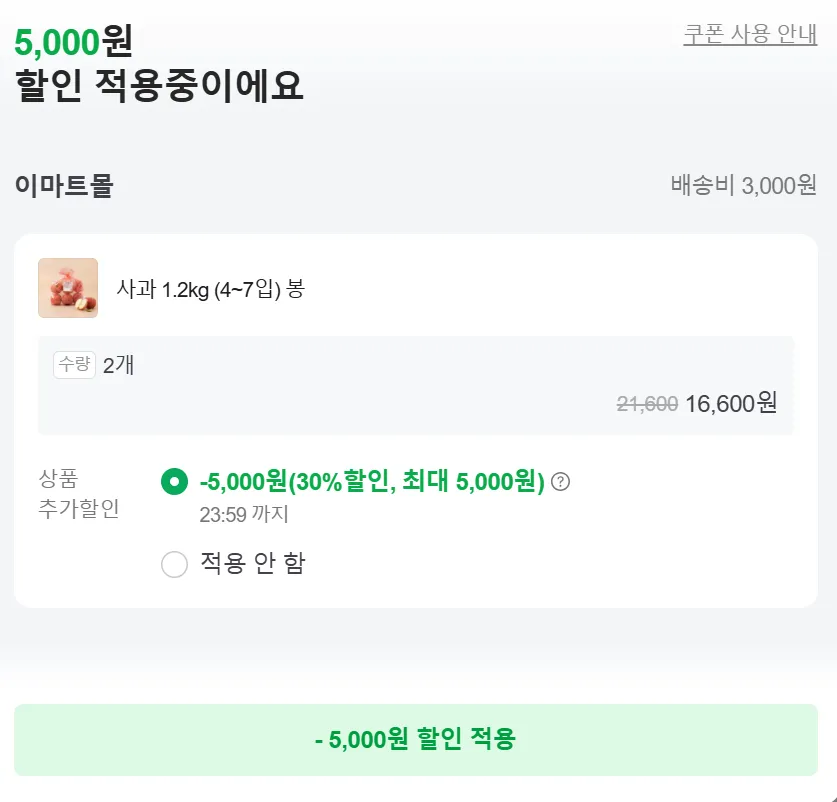The image size is (837, 802).
Task: Click the 23:59 까지 expiry time text
Action: tap(244, 515)
